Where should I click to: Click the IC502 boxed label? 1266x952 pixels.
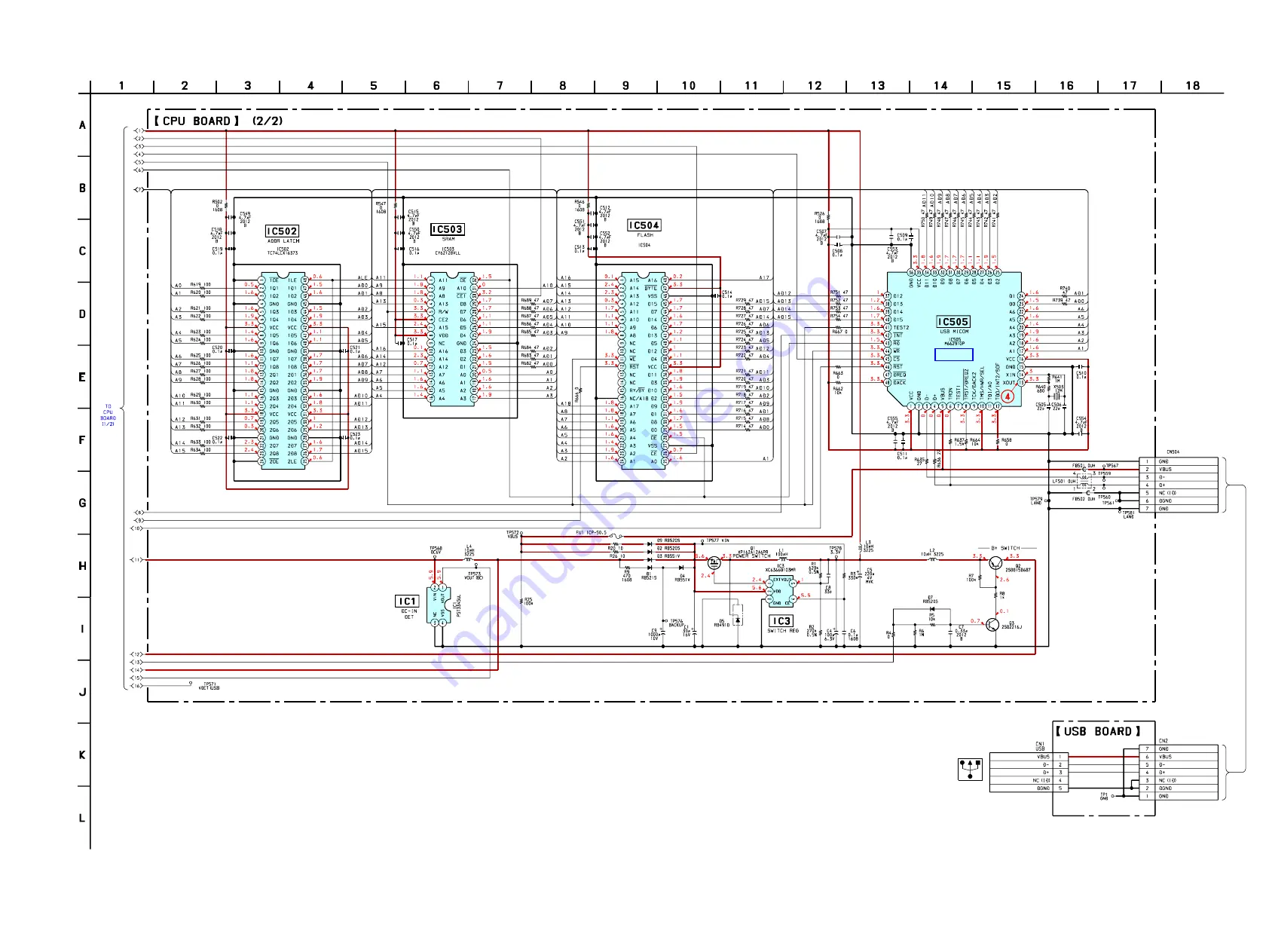point(282,231)
